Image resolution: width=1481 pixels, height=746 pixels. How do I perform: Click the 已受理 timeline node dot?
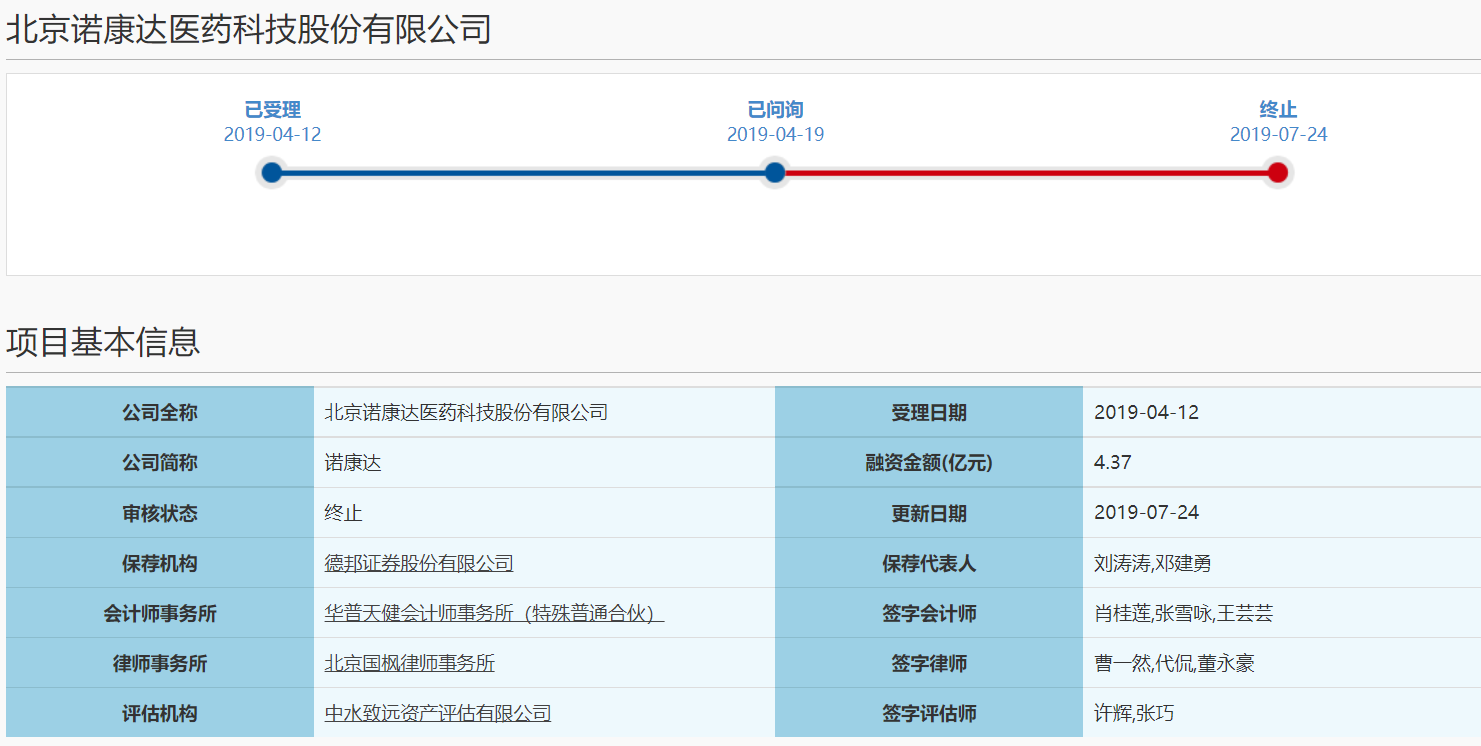(272, 173)
